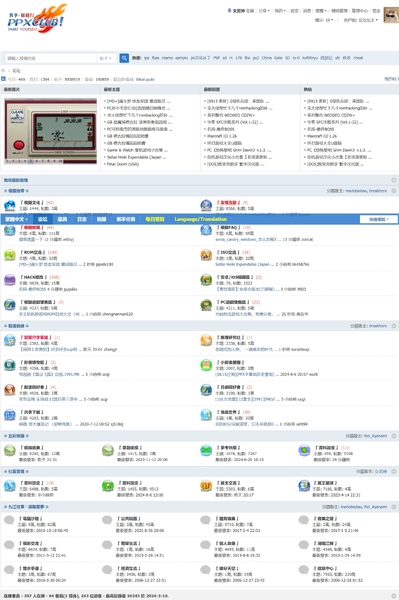Click forum icon in row with poster wtlzyj
399x600 pixels.
tap(10, 230)
